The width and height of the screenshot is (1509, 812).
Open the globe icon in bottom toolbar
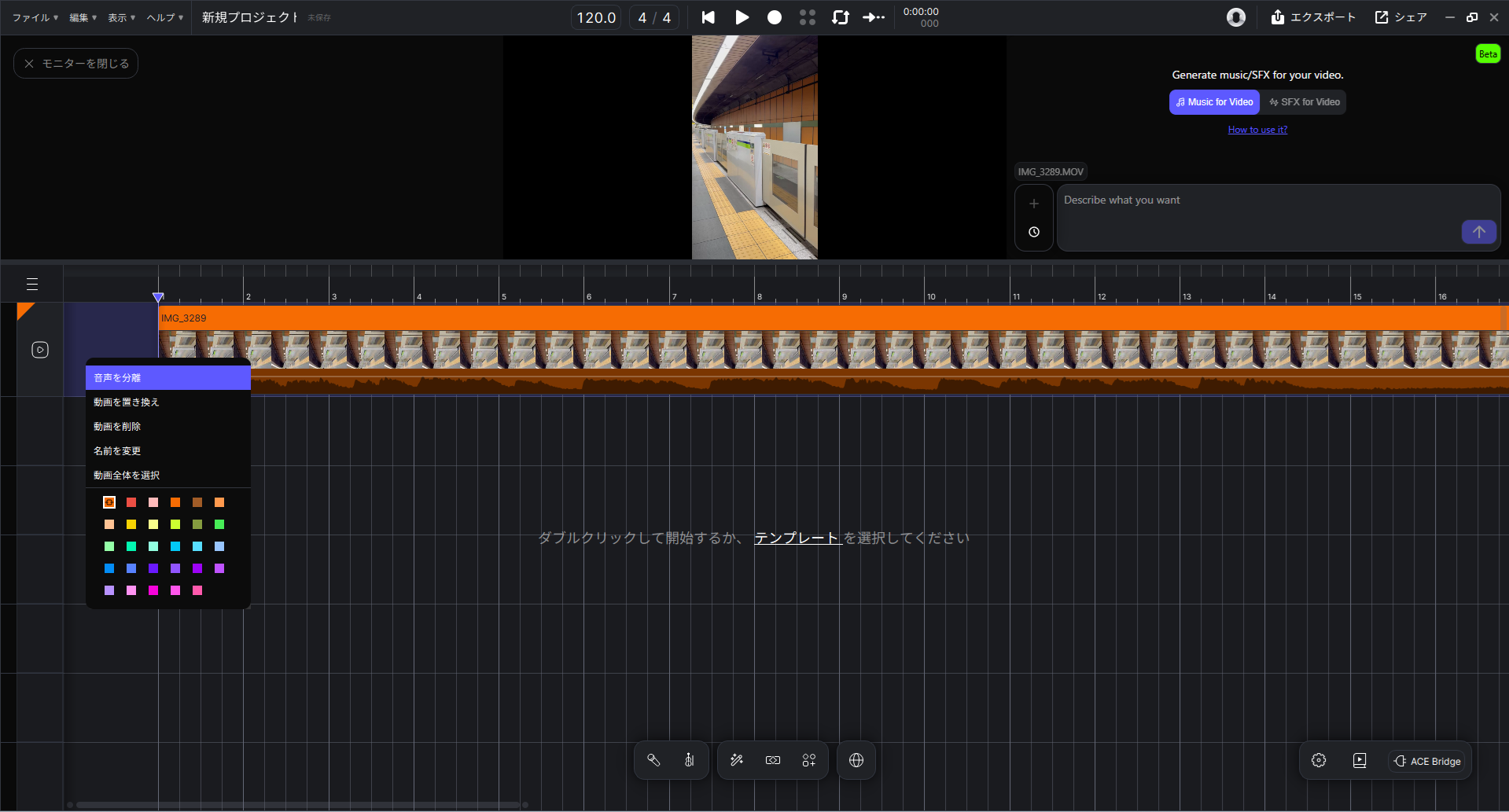tap(856, 760)
